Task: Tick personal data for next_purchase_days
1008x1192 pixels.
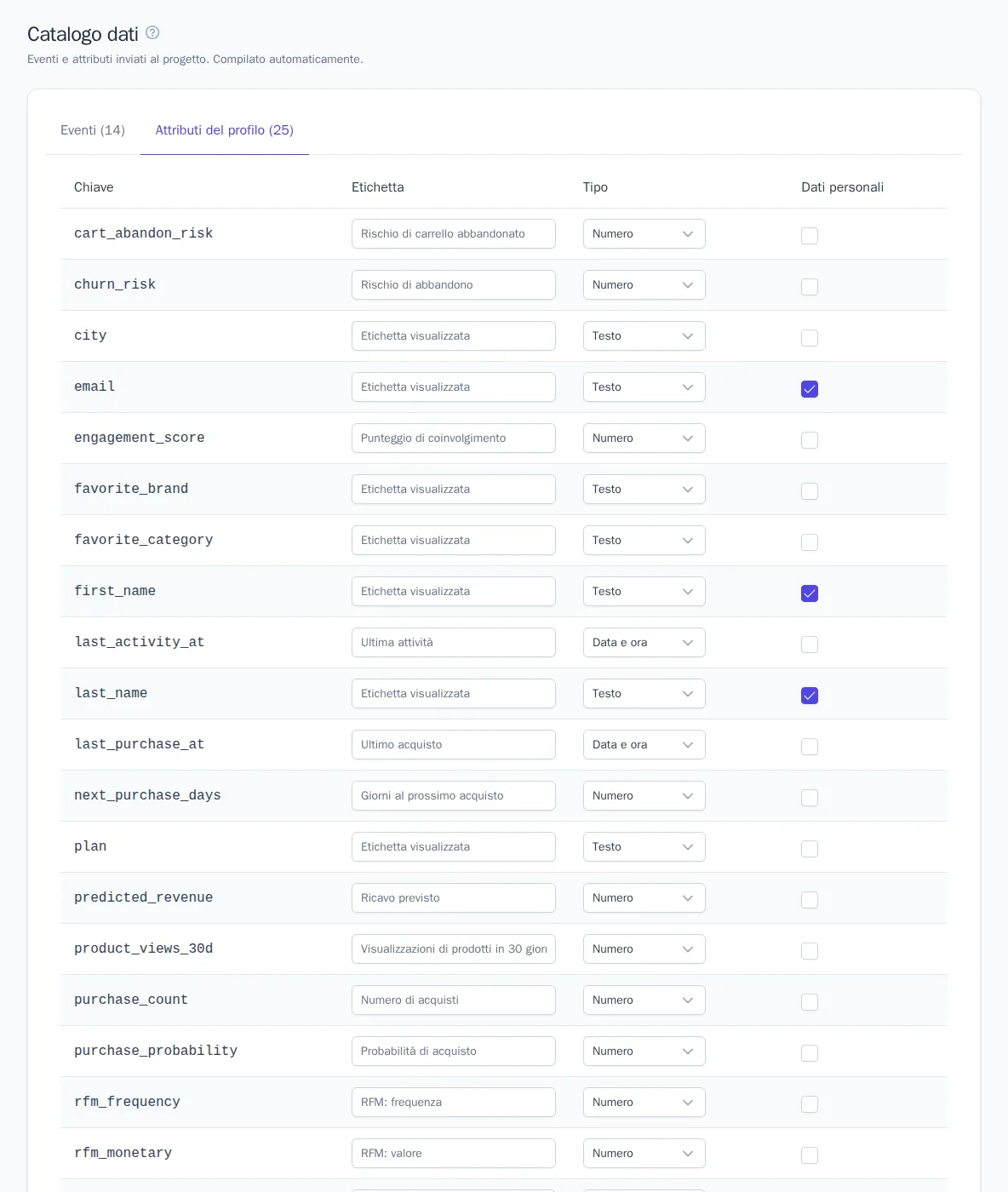Action: (x=810, y=798)
